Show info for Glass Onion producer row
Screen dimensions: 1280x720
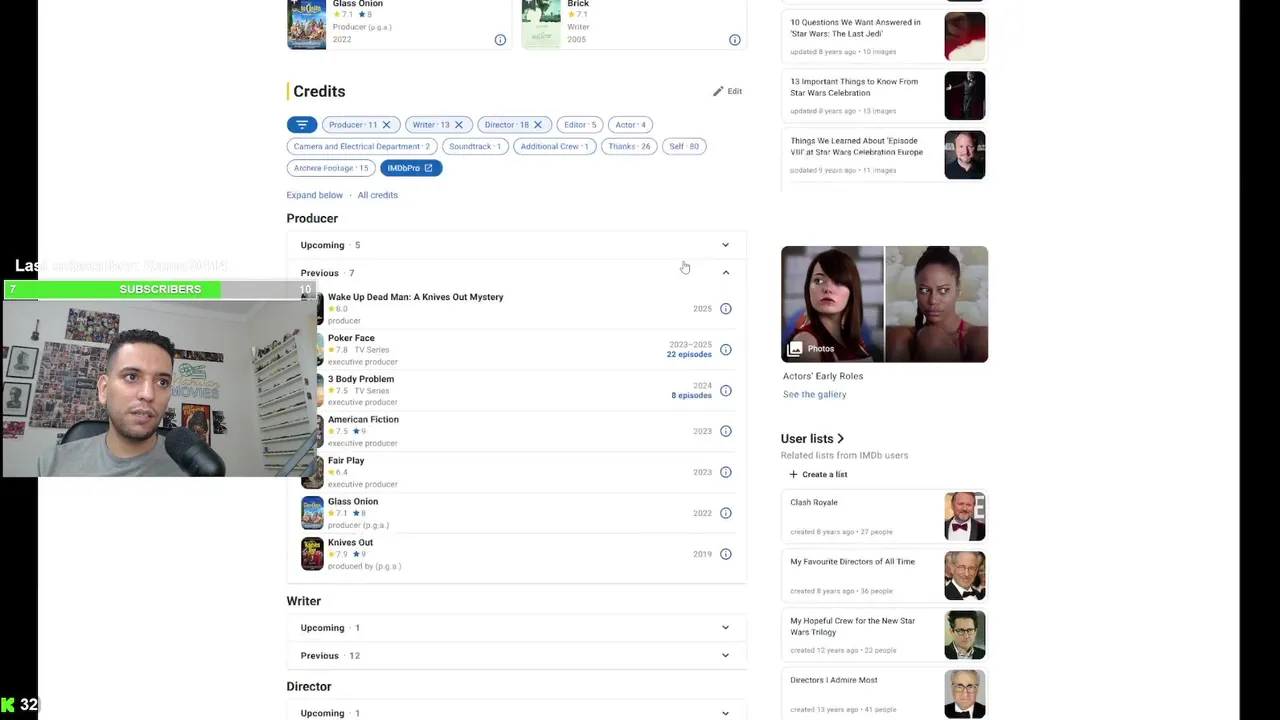pyautogui.click(x=726, y=513)
